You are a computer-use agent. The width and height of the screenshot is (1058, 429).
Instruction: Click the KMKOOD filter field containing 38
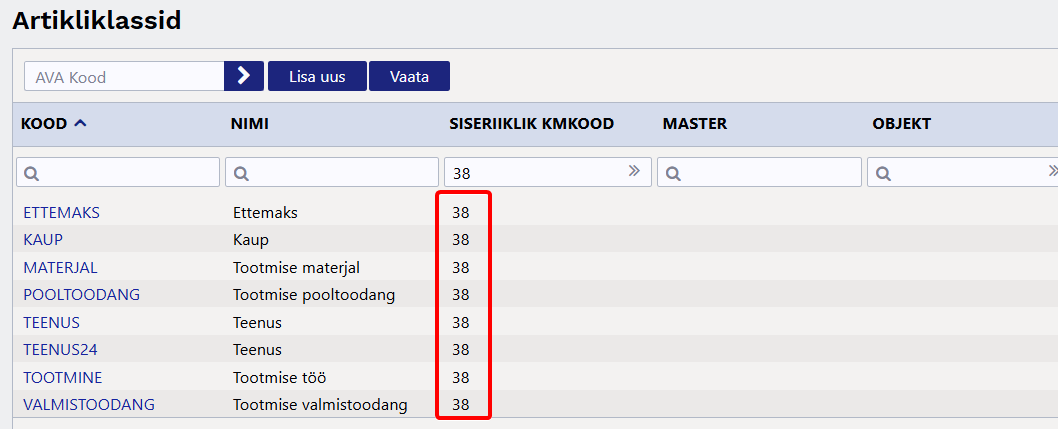pos(547,172)
